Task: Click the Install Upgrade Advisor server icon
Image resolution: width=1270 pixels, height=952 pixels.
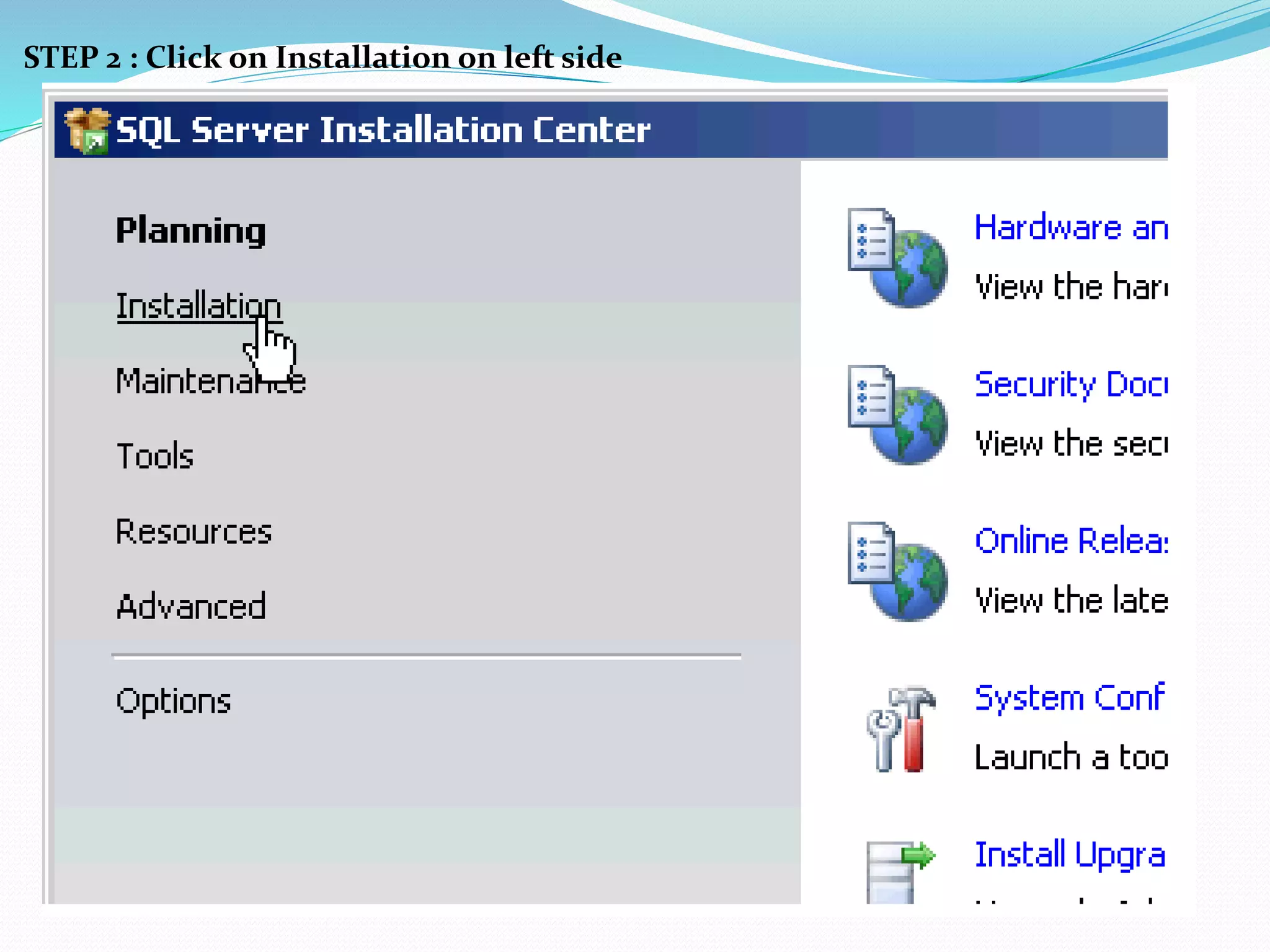Action: click(900, 872)
